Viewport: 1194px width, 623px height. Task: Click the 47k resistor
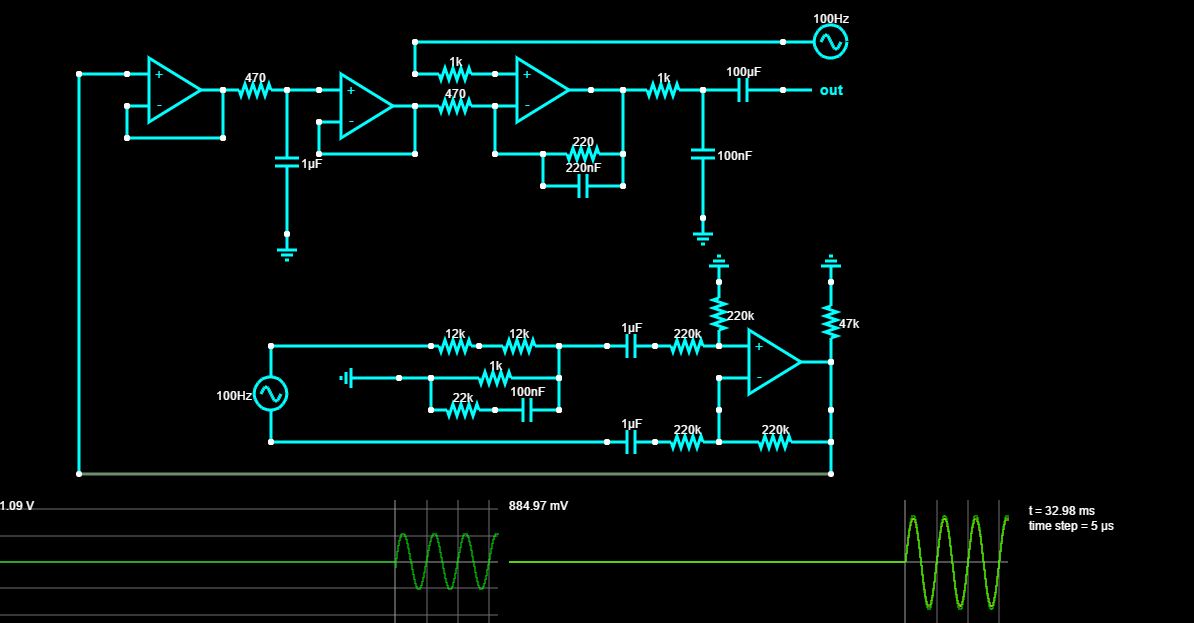pyautogui.click(x=830, y=321)
